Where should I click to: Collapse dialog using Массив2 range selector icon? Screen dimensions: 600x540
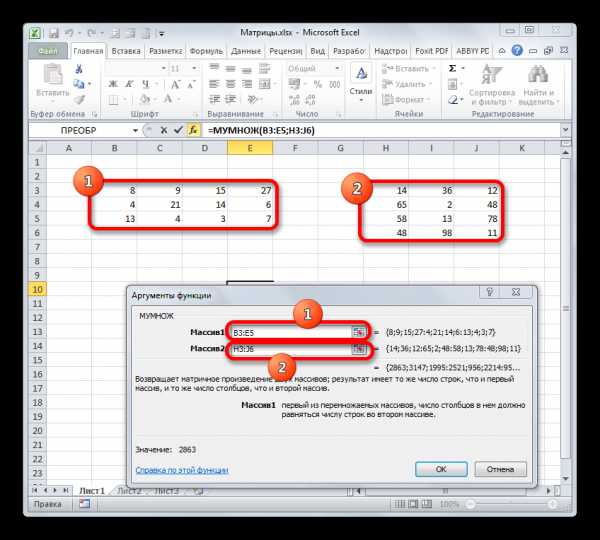[x=357, y=349]
